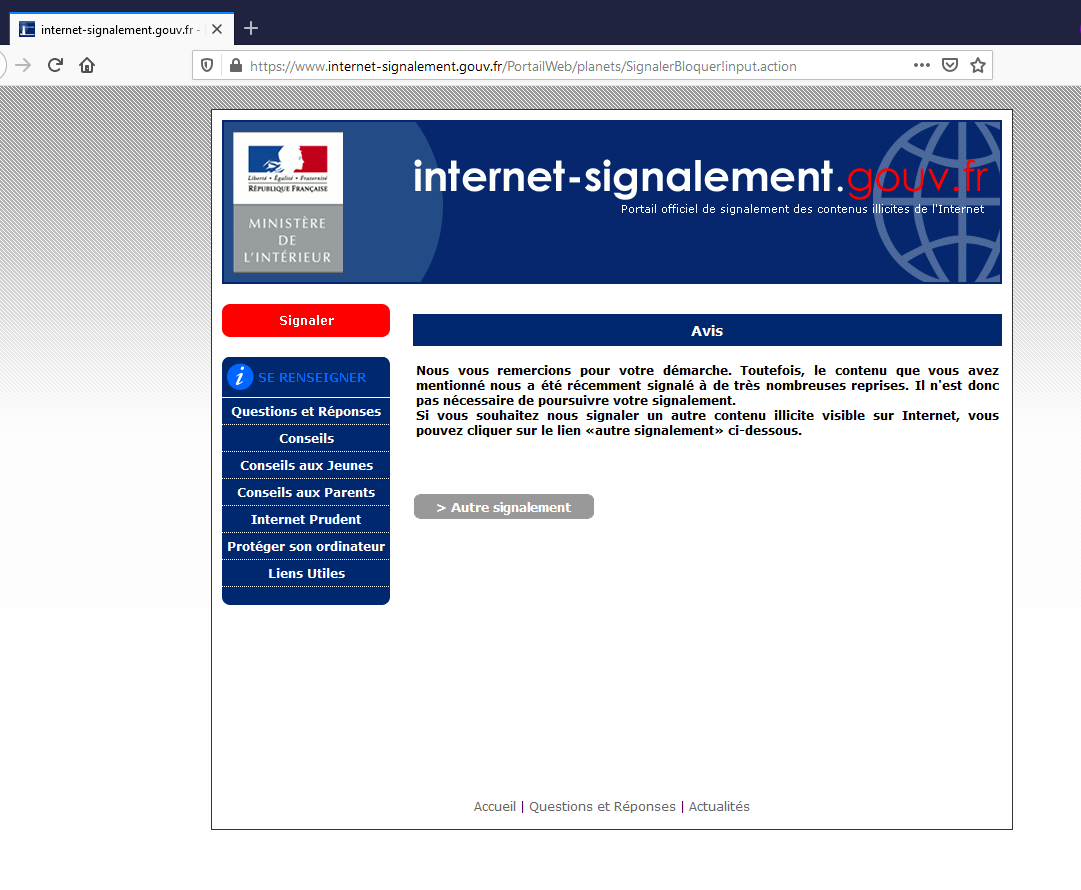The image size is (1081, 890).
Task: Follow footer Questions et Réponses link
Action: pos(602,807)
